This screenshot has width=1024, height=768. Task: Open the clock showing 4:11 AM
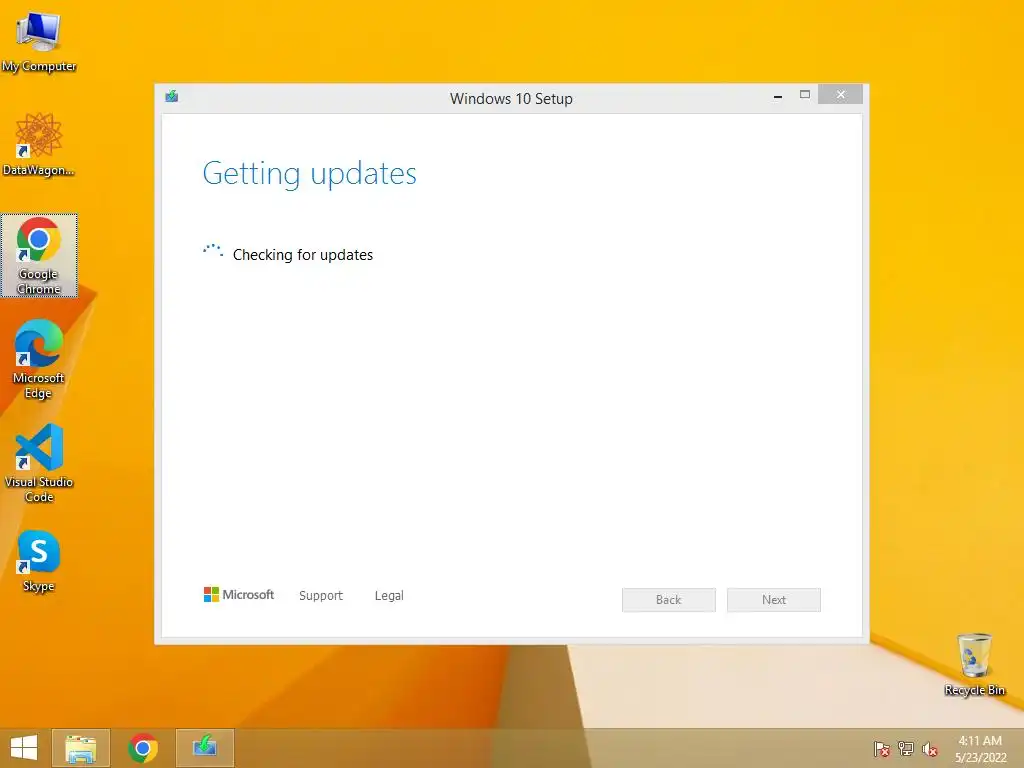click(980, 748)
